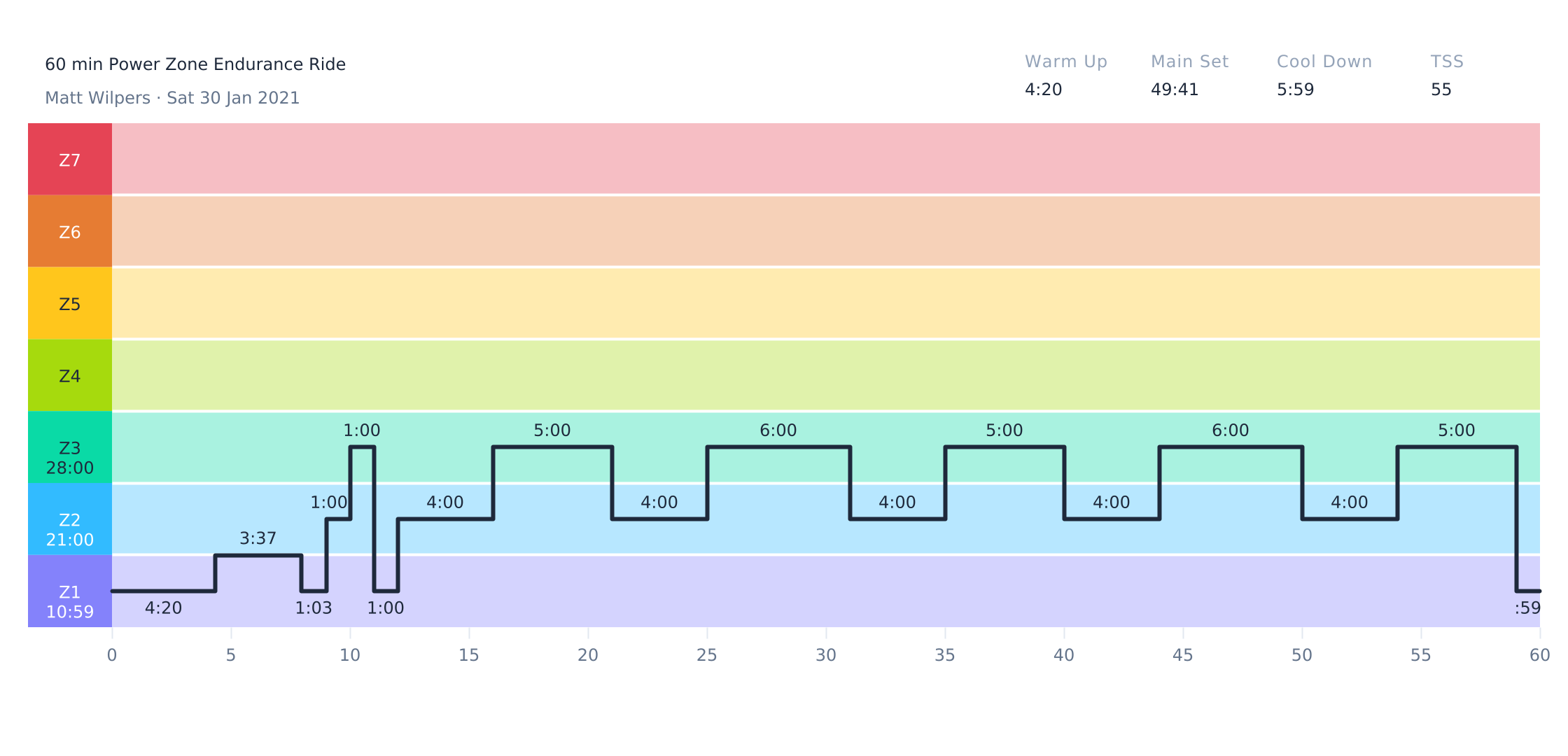Click the ride title text
The image size is (1568, 756).
point(195,64)
